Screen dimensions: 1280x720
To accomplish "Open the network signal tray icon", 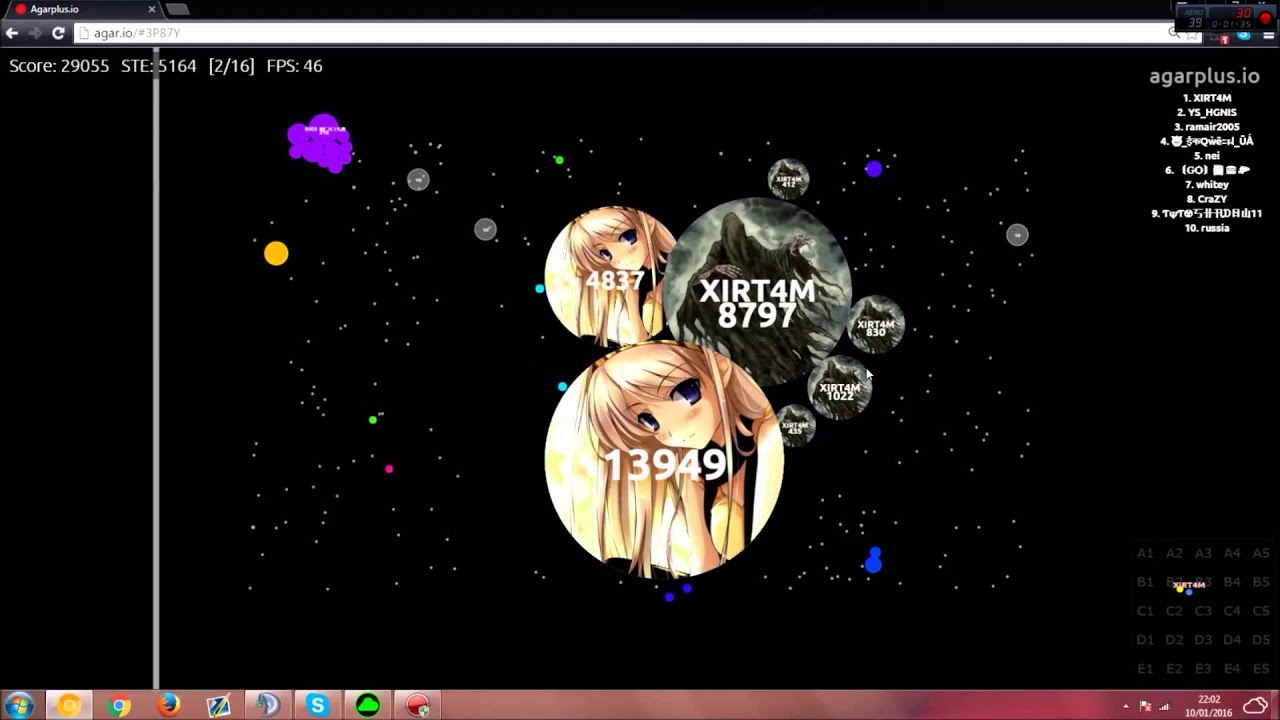I will pos(1165,707).
